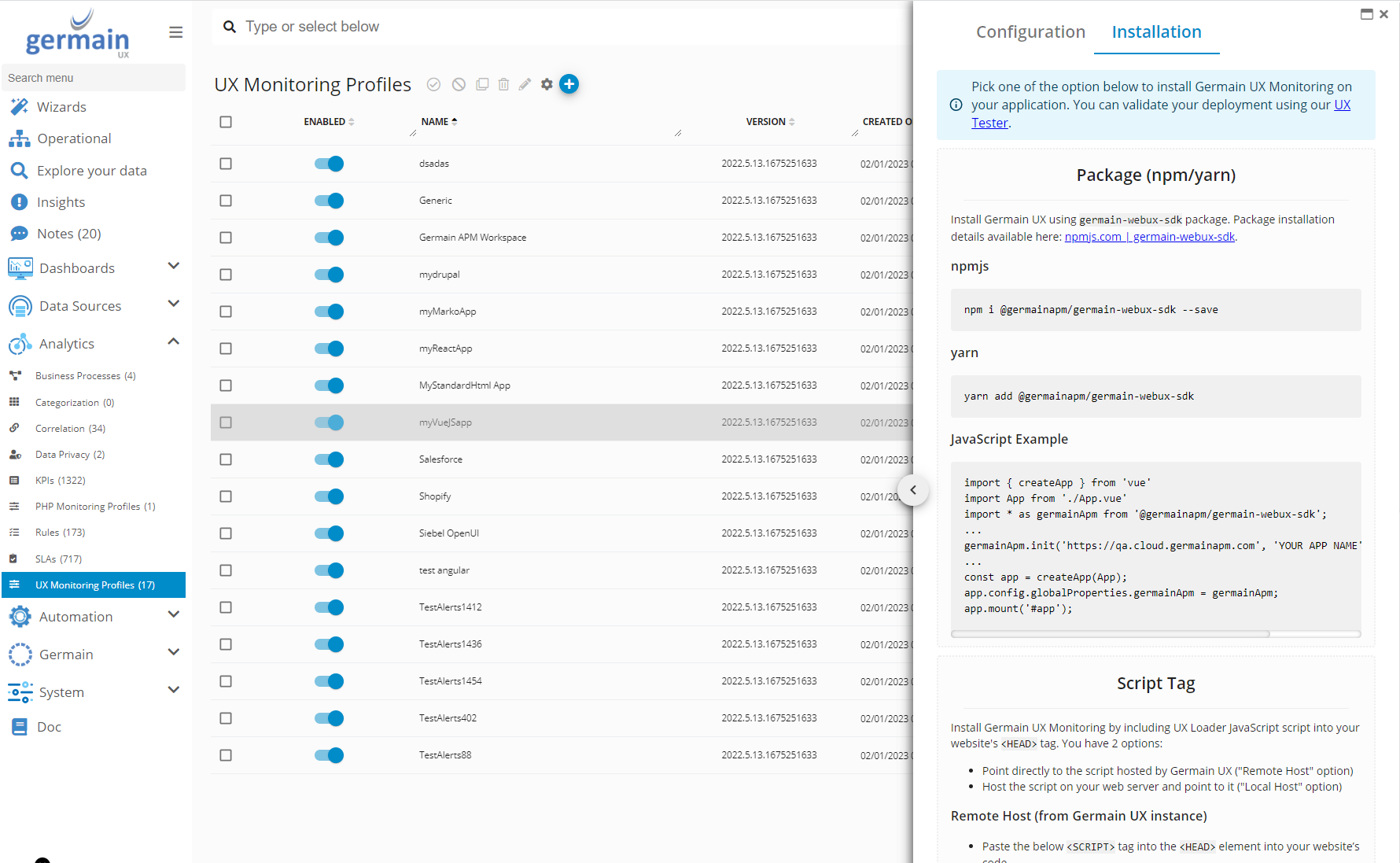1400x863 pixels.
Task: Click the blue add profile plus icon
Action: click(x=569, y=84)
